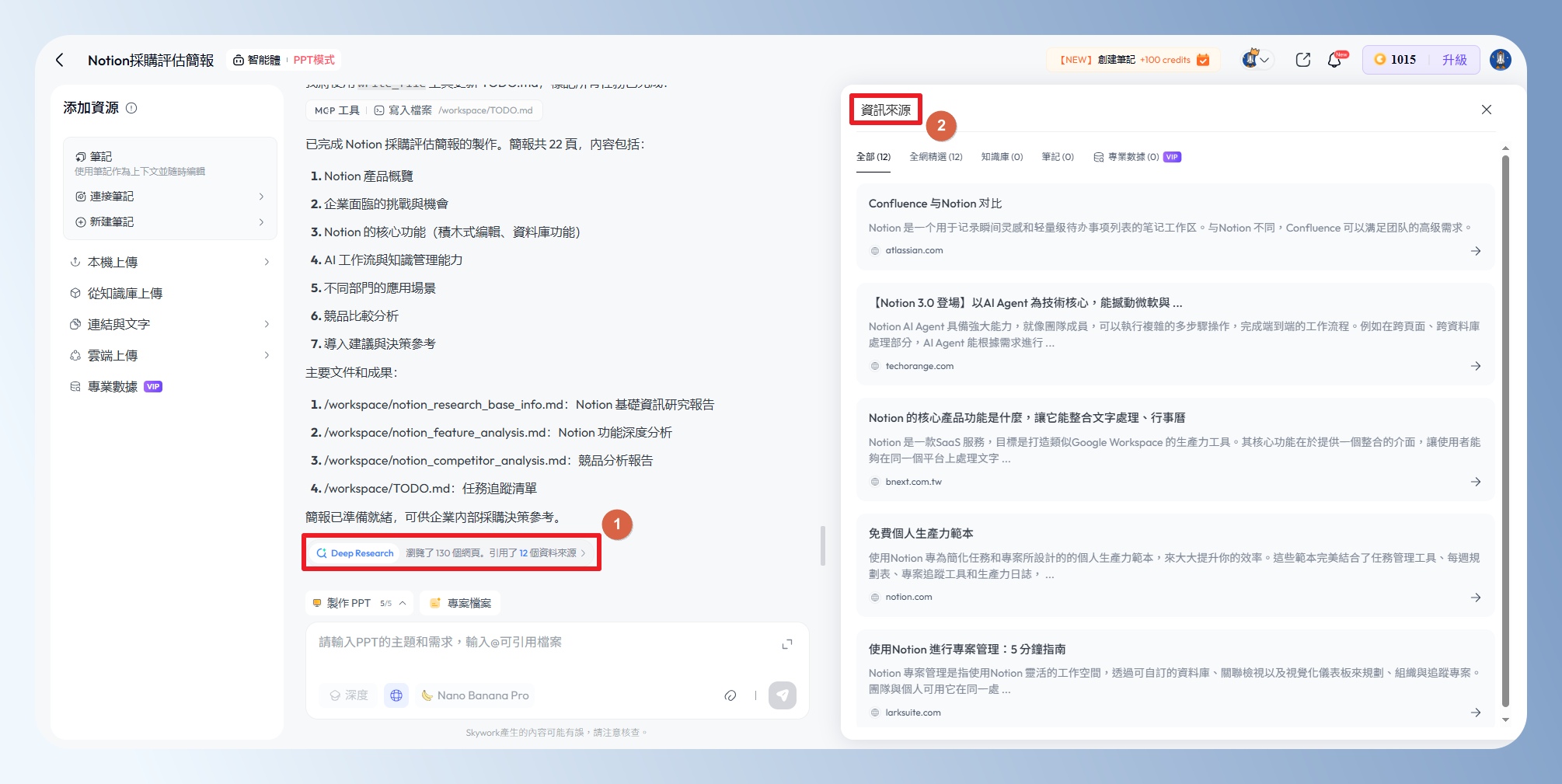This screenshot has height=784, width=1562.
Task: Click the send message arrow button
Action: [782, 695]
